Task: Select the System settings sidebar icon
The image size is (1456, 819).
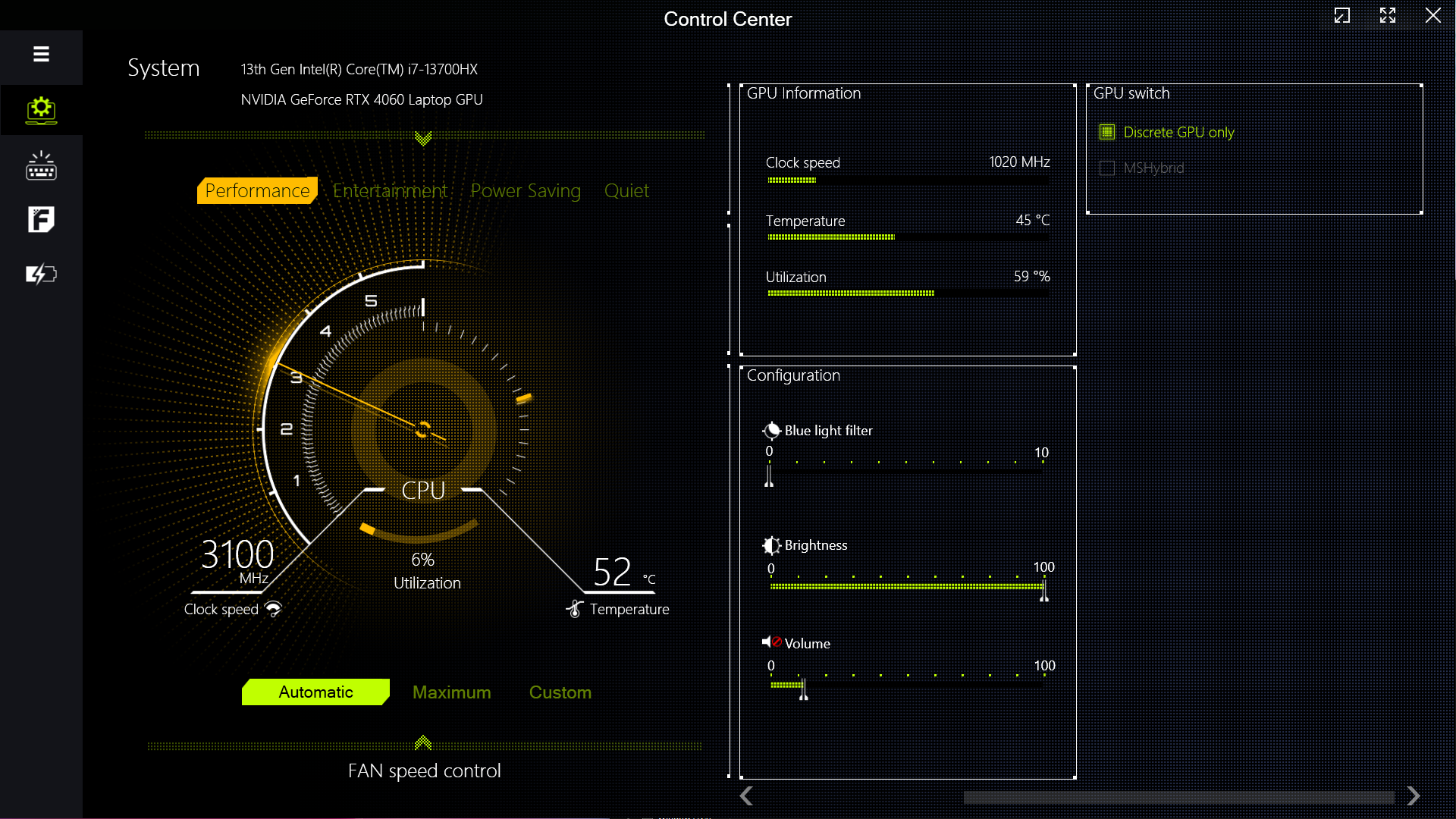Action: (41, 110)
